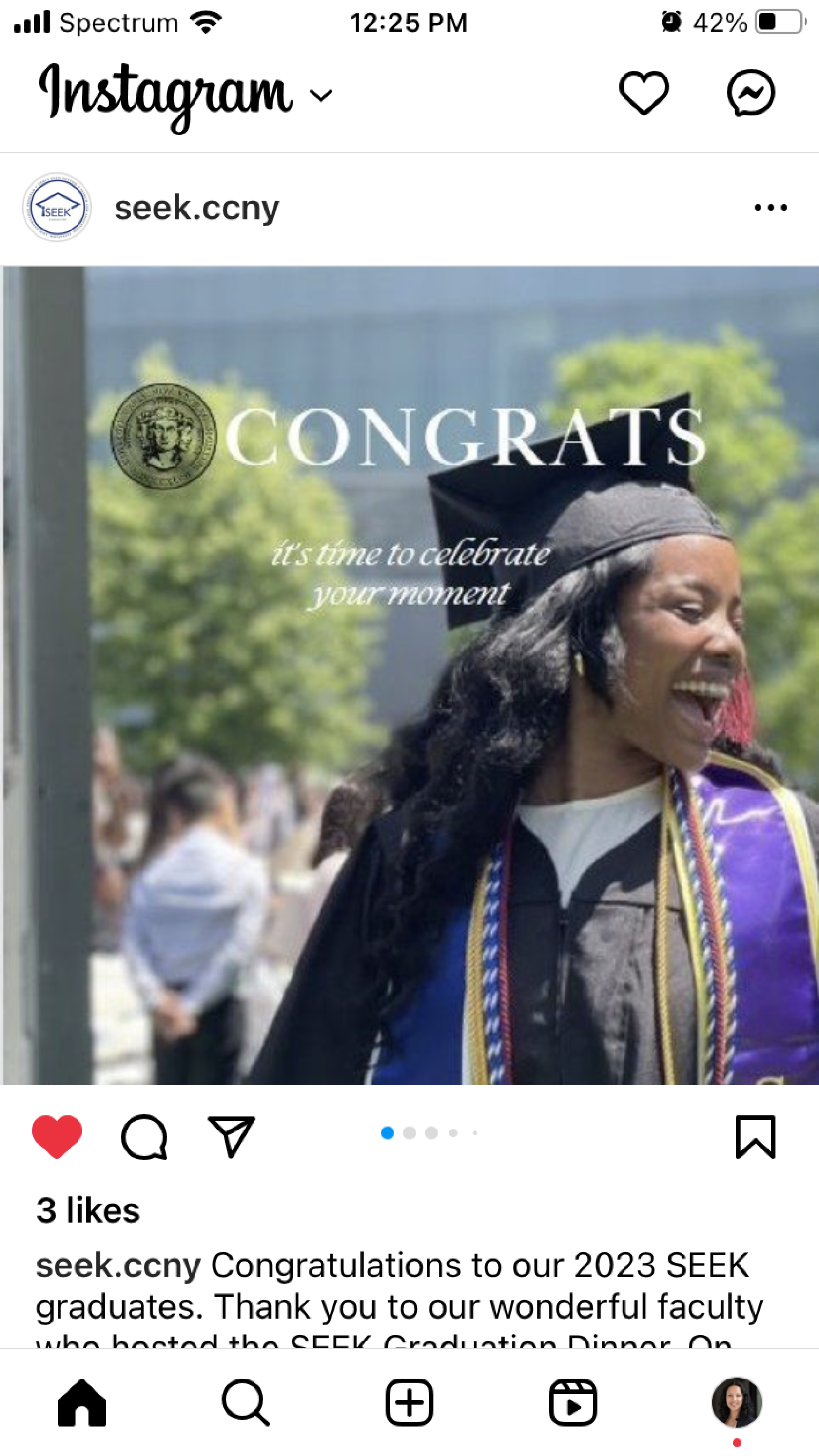Open seek.ccny username above the post
This screenshot has width=819, height=1456.
coord(197,209)
